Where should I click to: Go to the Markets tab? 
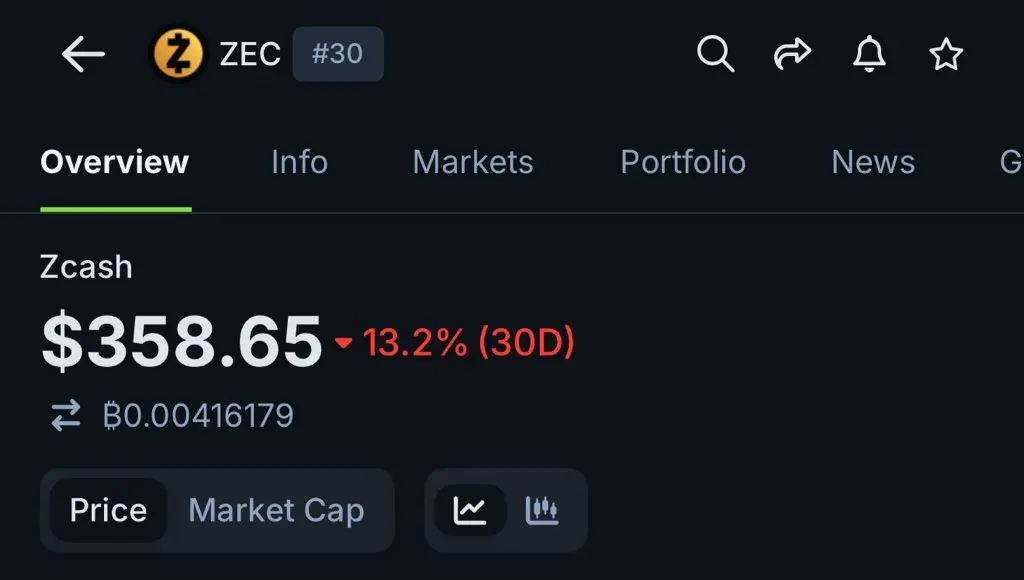pyautogui.click(x=473, y=162)
